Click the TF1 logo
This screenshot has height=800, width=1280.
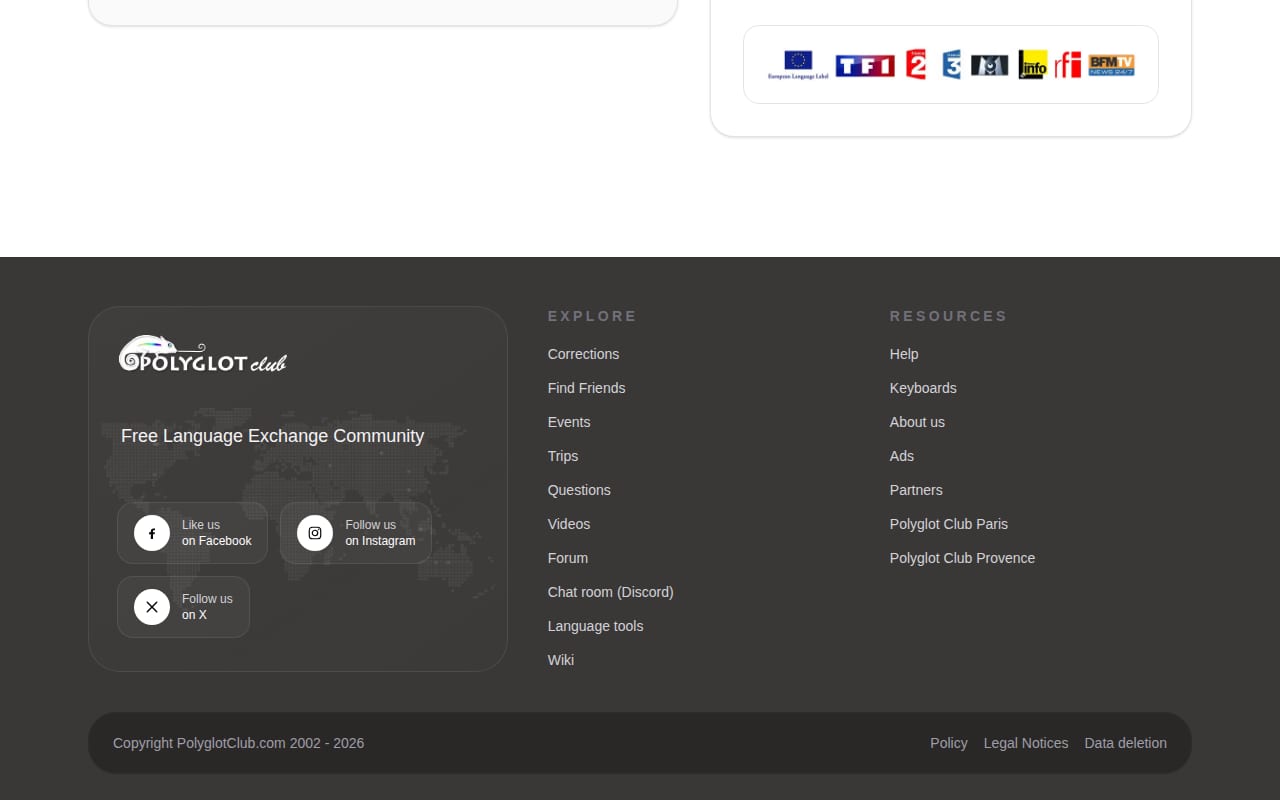[865, 66]
